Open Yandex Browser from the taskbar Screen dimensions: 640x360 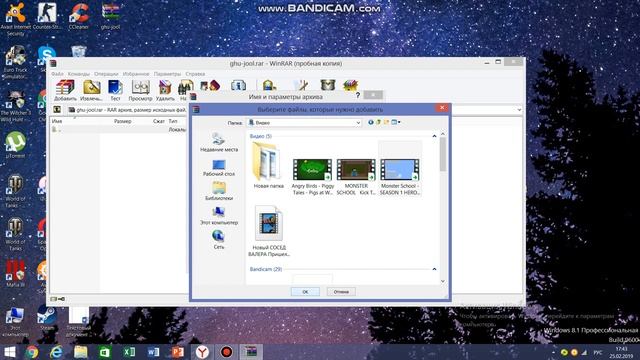pos(202,352)
